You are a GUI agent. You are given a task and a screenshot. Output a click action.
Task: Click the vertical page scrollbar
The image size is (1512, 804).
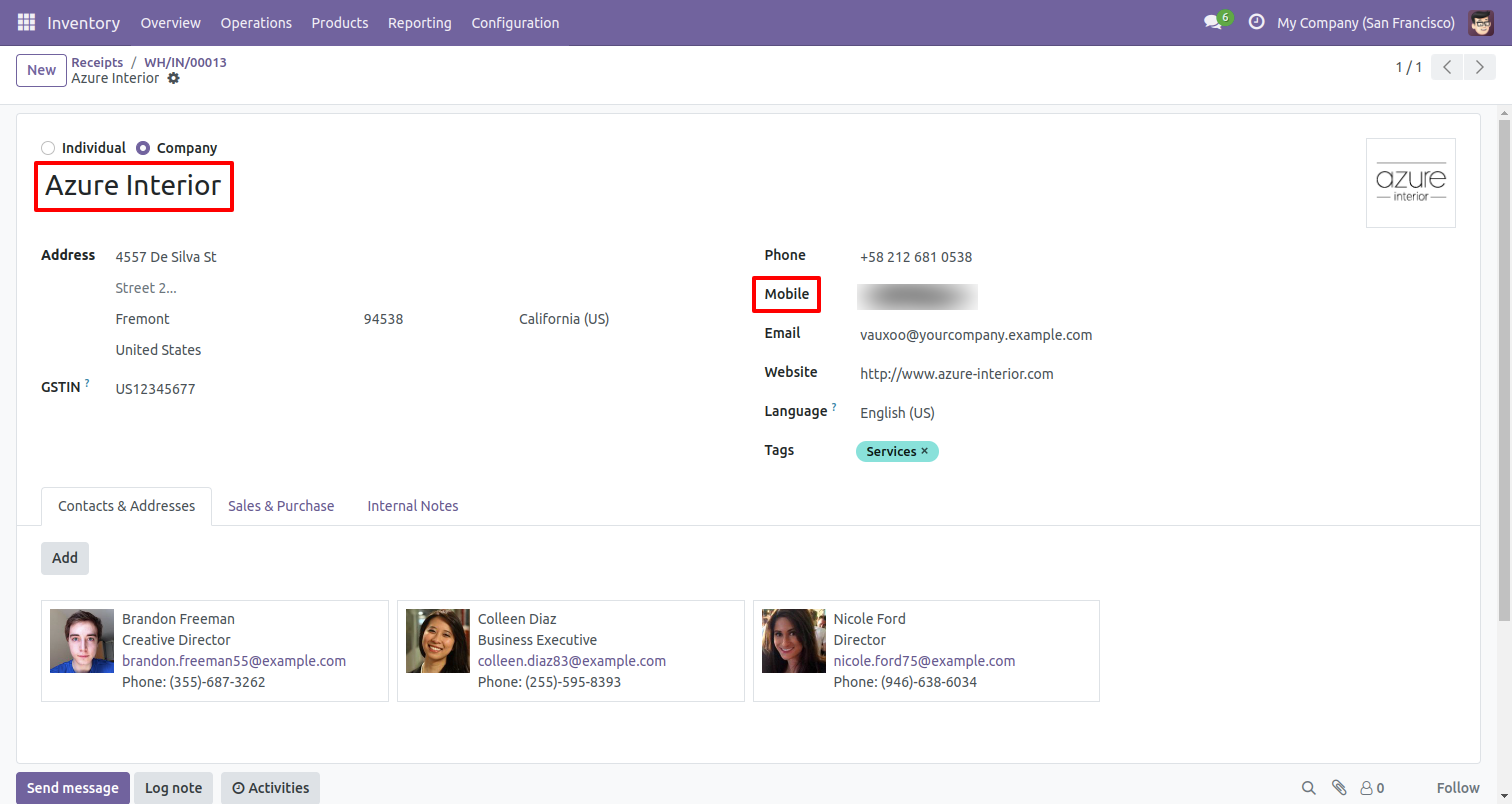coord(1504,370)
